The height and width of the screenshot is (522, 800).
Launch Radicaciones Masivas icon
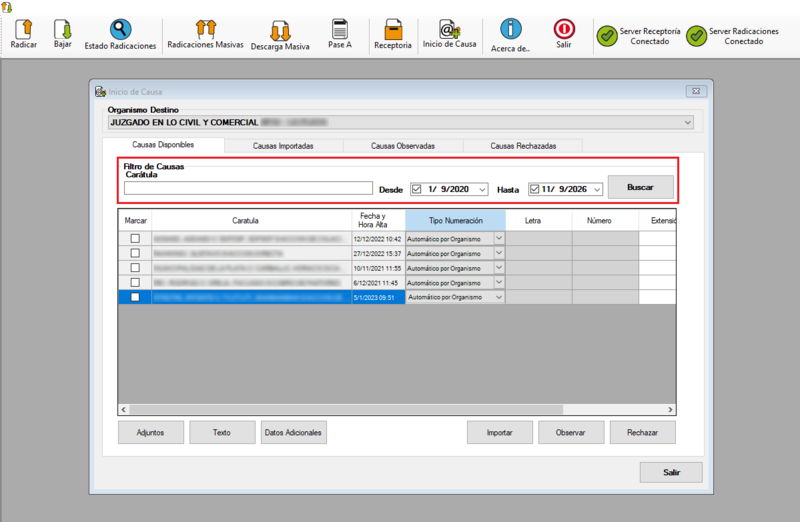pos(206,29)
